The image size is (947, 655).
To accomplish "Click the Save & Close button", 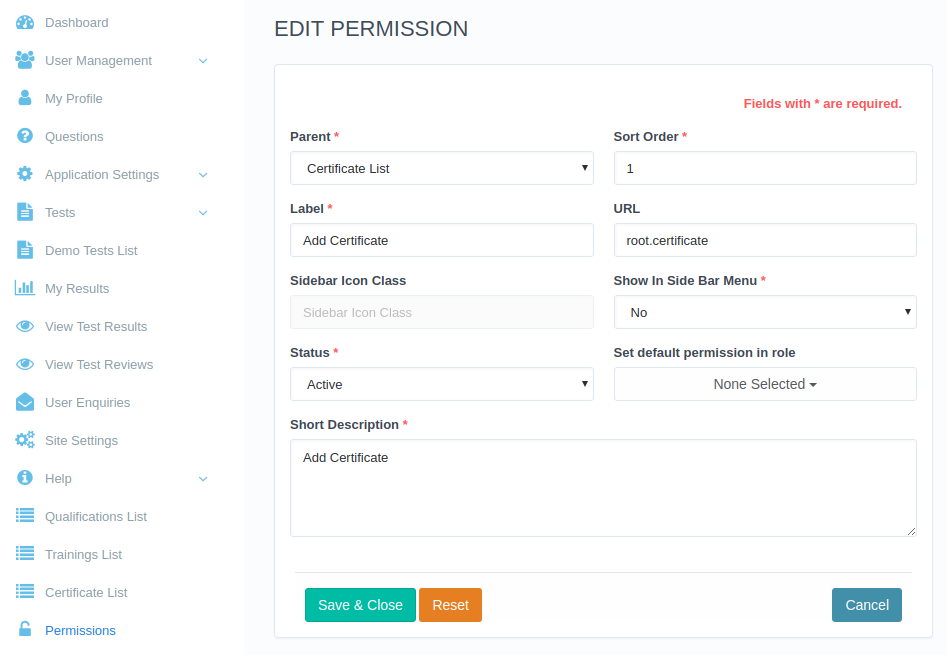I will pos(360,605).
